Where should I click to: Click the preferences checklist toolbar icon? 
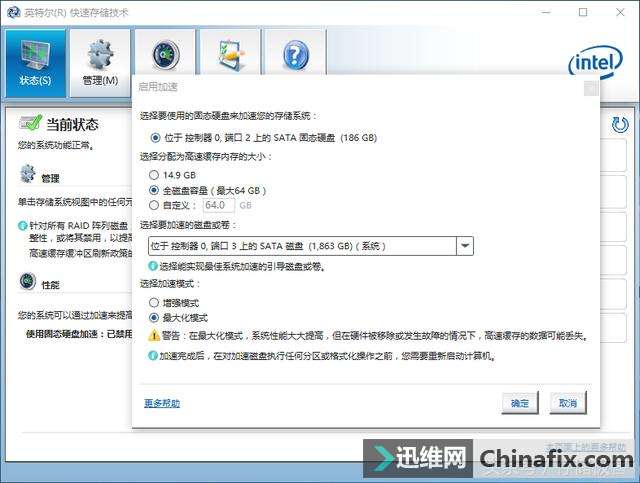point(231,55)
